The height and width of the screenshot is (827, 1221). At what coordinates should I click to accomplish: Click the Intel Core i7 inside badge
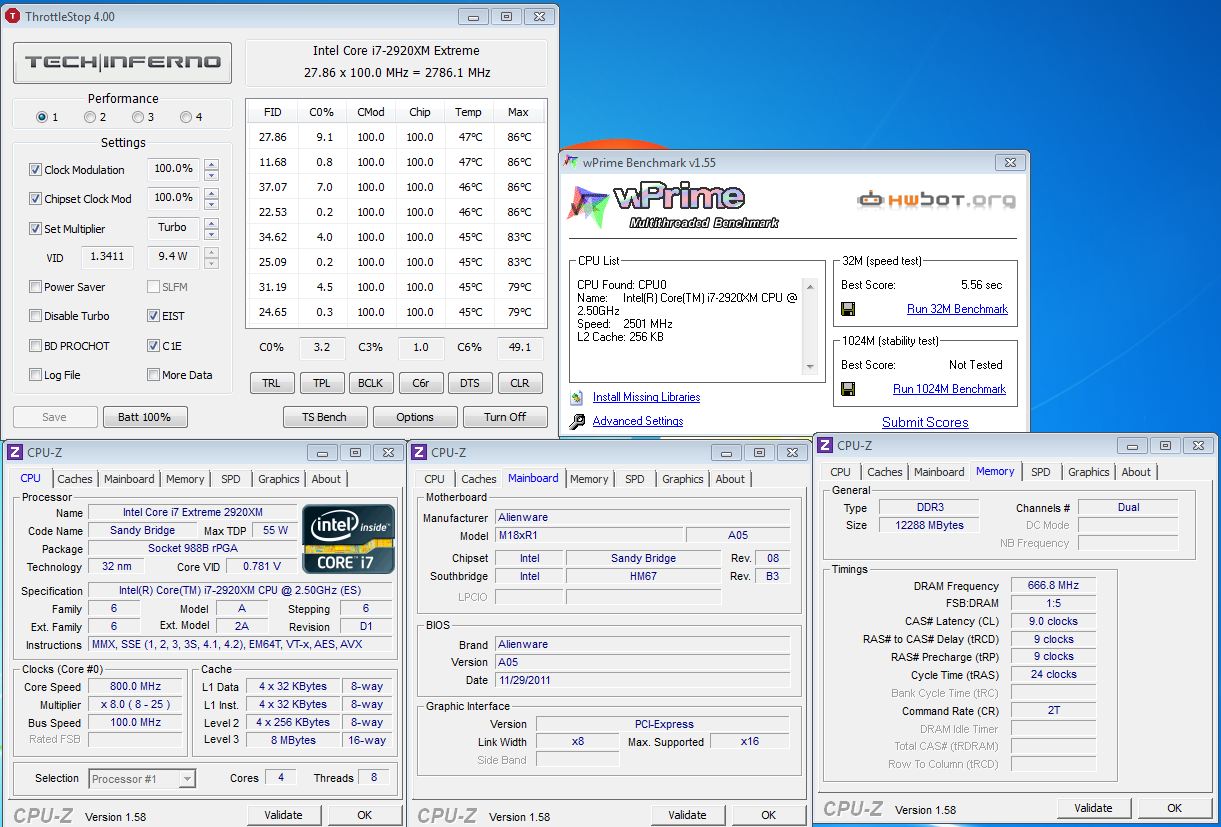pos(349,540)
